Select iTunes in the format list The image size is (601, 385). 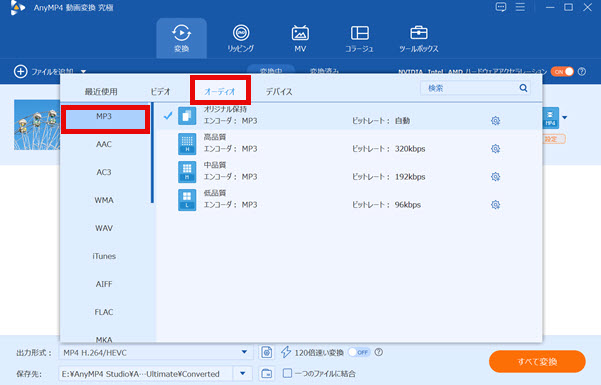104,256
